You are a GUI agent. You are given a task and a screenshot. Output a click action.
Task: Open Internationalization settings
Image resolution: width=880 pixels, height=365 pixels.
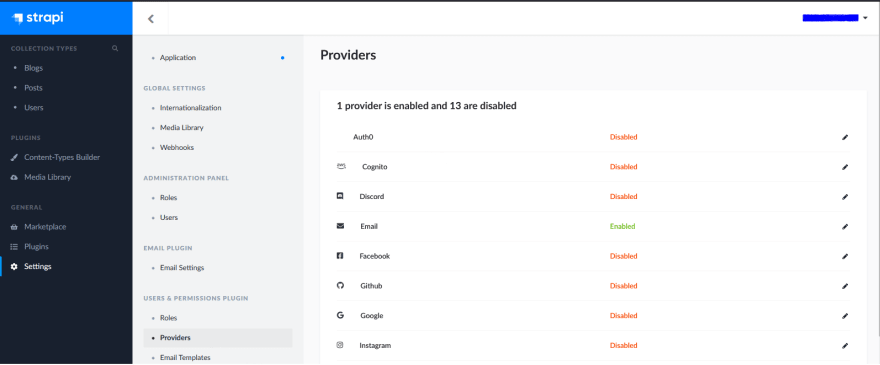point(191,107)
